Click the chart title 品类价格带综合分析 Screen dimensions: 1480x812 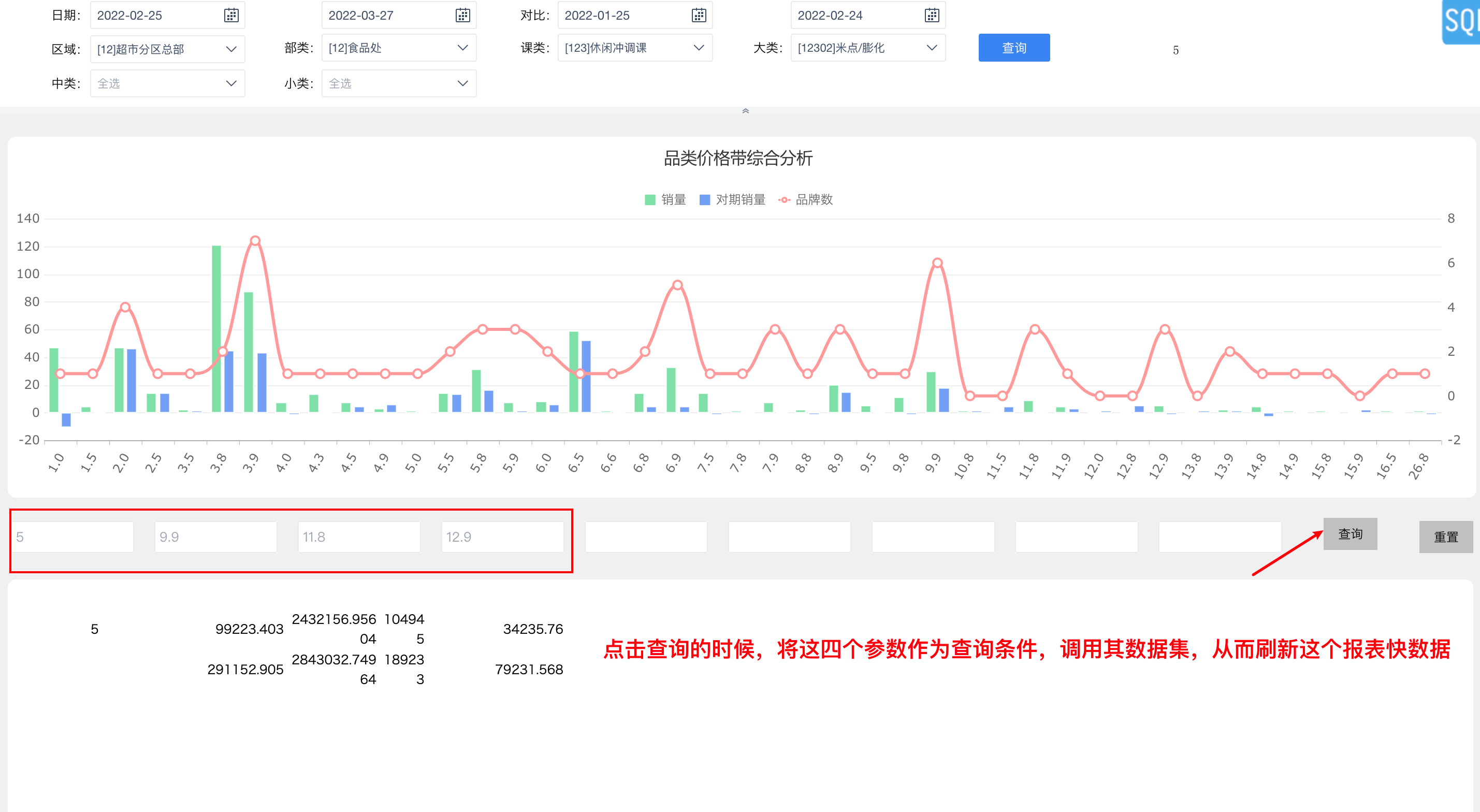tap(738, 158)
